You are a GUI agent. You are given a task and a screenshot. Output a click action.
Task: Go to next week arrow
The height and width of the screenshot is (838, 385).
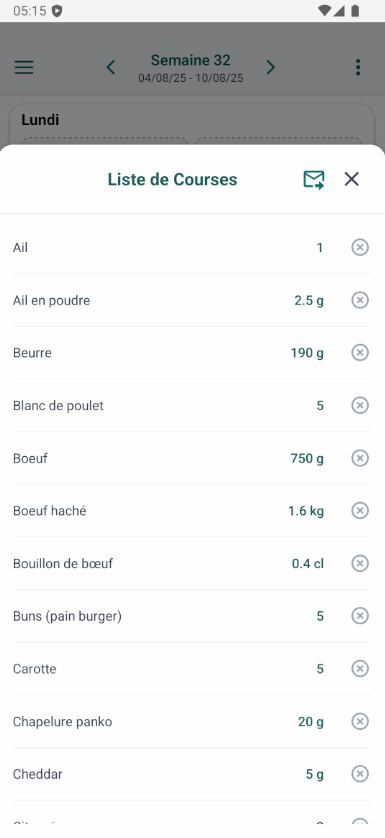tap(271, 67)
